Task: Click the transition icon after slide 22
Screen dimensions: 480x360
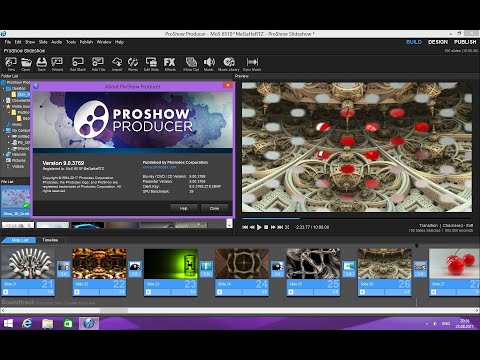Action: point(135,269)
